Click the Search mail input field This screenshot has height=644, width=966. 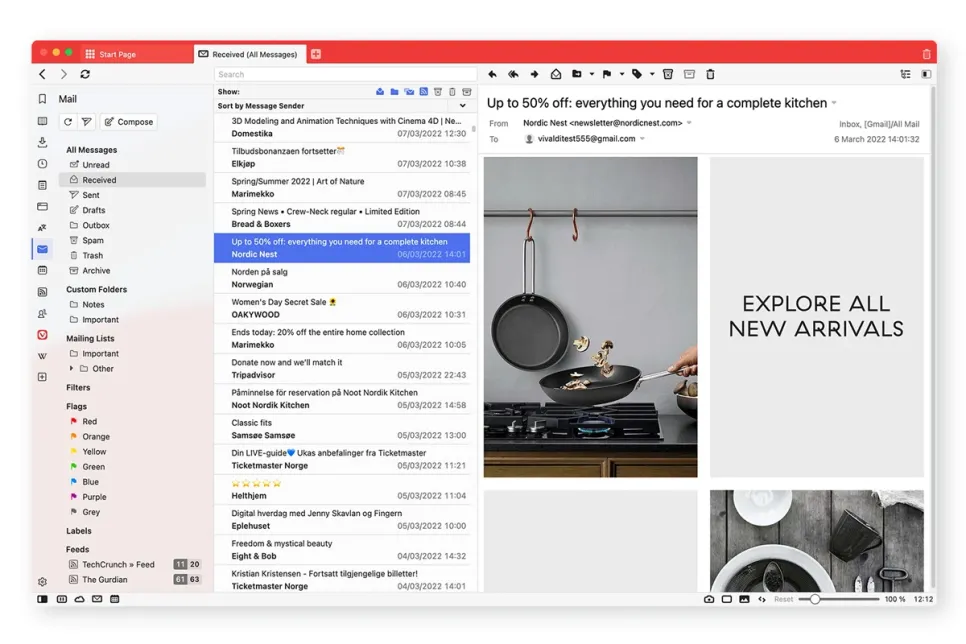345,74
